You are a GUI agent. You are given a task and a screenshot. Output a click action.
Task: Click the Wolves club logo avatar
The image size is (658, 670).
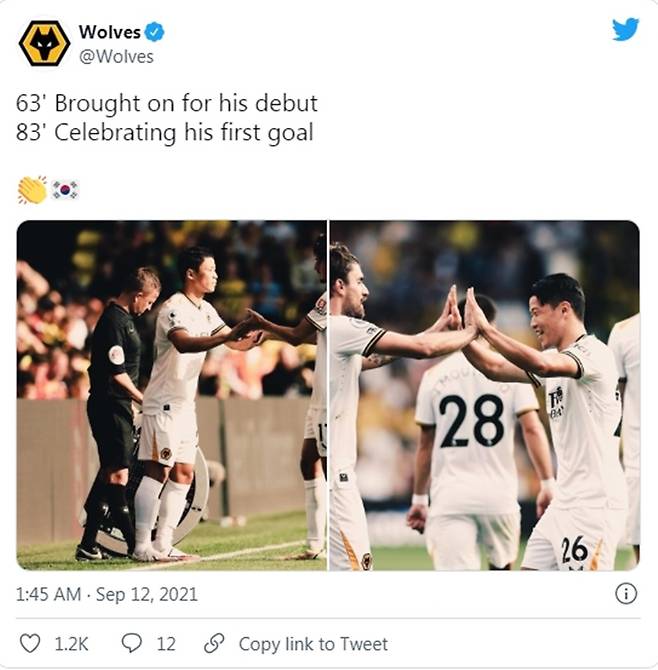tap(44, 43)
